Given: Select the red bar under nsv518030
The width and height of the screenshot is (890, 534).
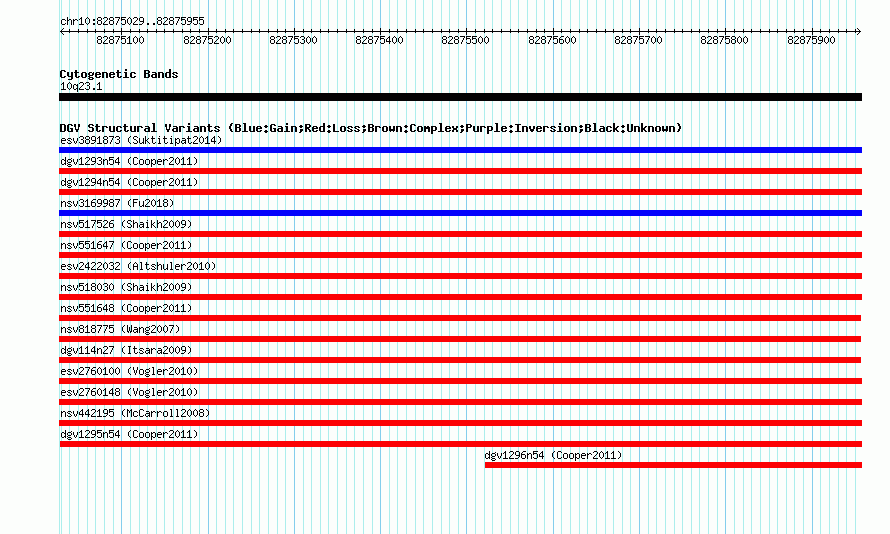Looking at the screenshot, I should tap(460, 297).
